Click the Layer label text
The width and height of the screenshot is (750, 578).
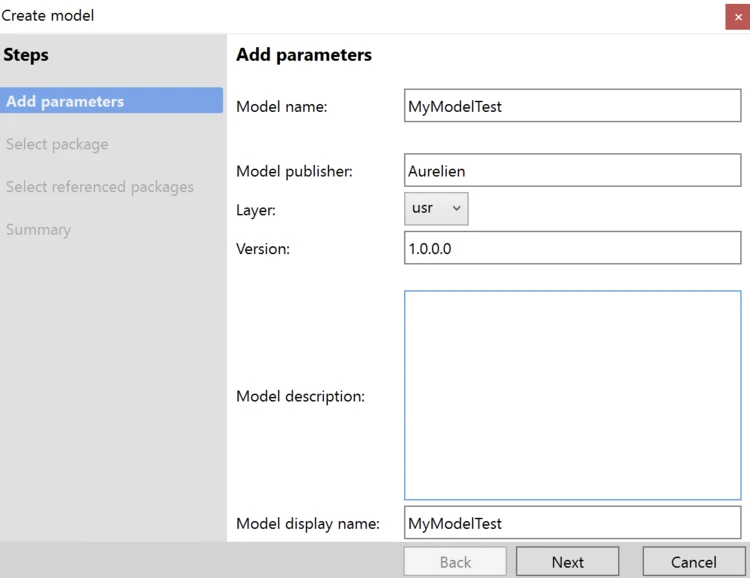pos(255,211)
